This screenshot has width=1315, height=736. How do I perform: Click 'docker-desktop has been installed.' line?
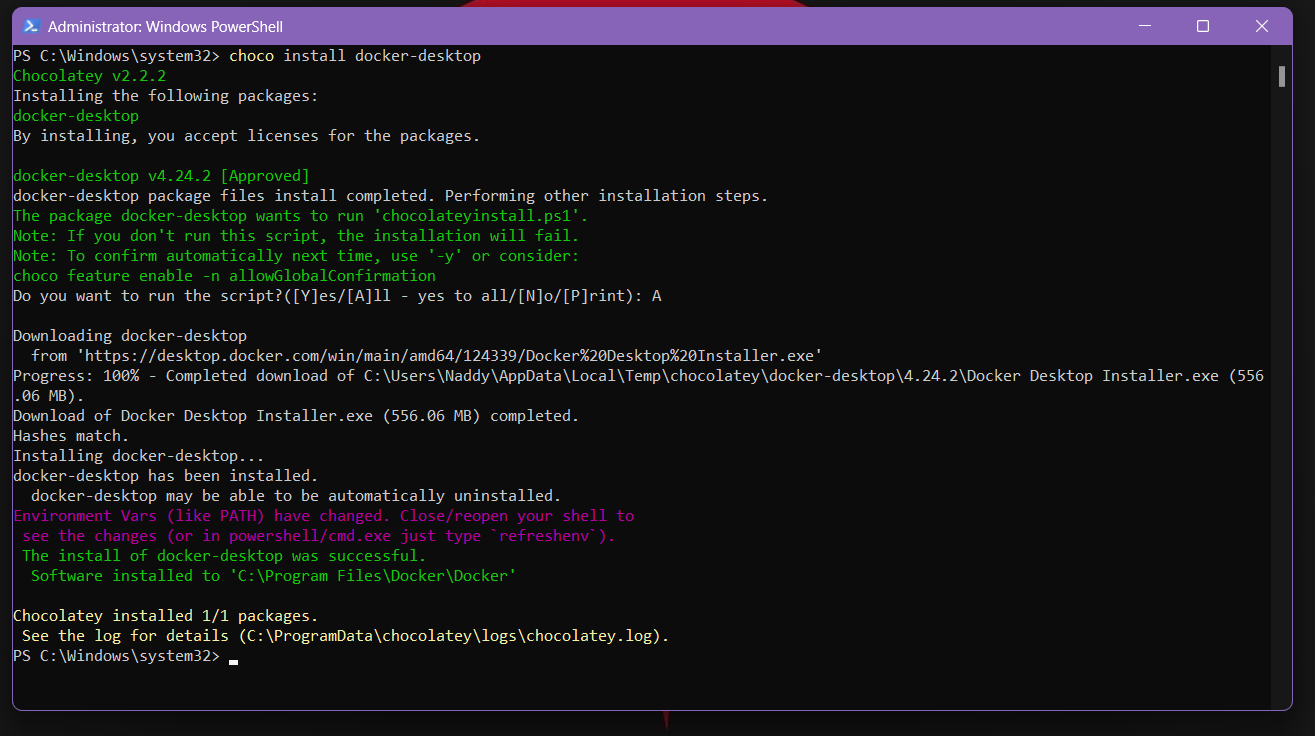point(165,476)
